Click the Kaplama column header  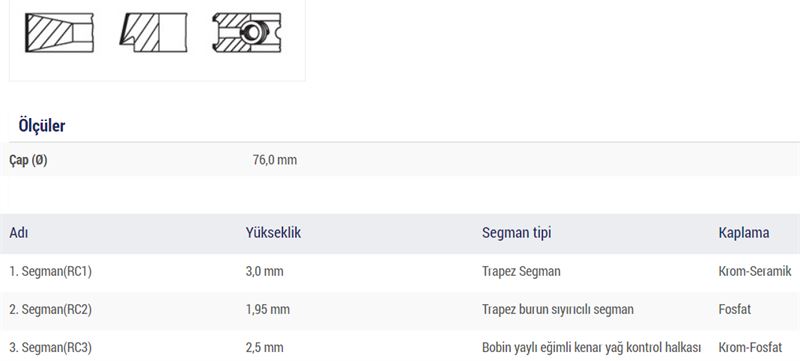click(744, 233)
